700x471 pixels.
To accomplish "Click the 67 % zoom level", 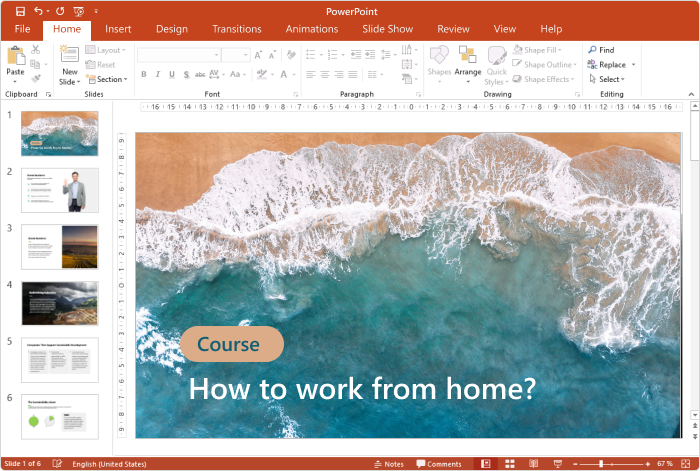I will click(665, 464).
